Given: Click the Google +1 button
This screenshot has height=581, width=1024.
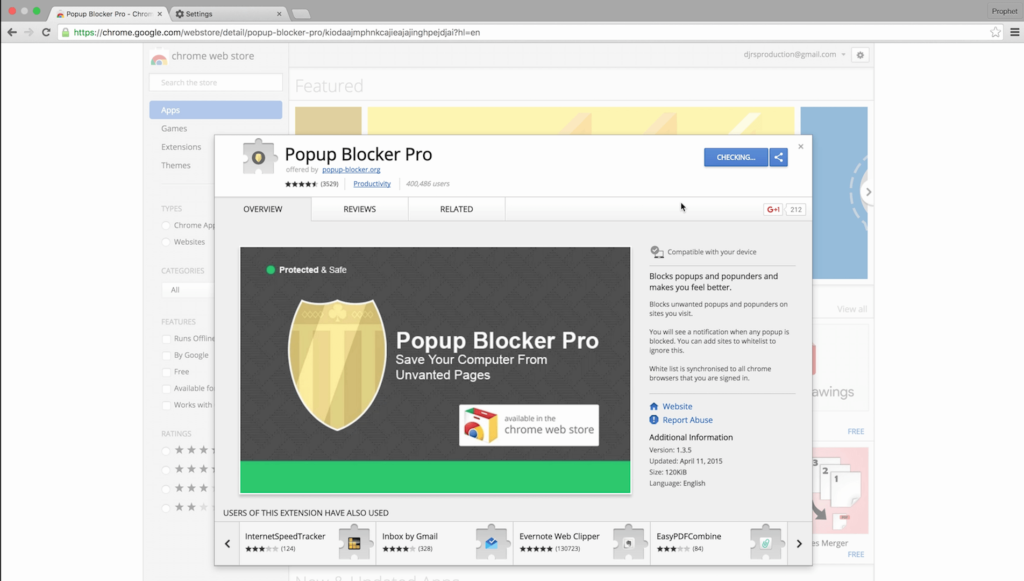Looking at the screenshot, I should coord(773,209).
